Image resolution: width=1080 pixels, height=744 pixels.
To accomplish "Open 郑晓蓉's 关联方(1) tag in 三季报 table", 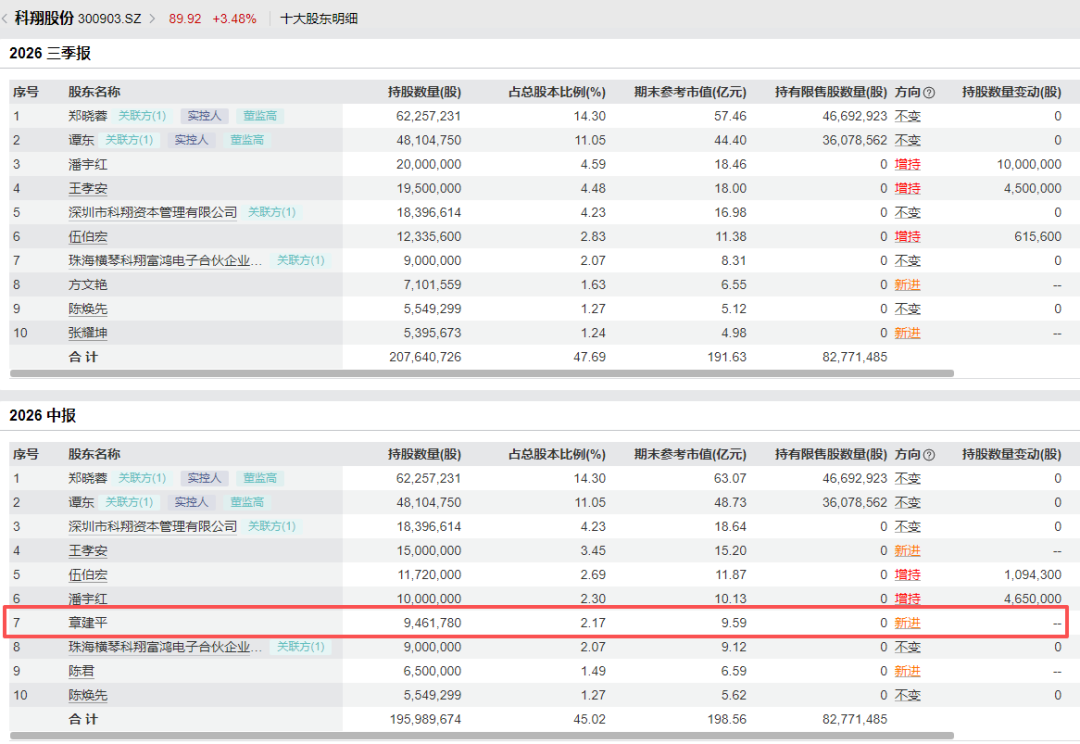I will [142, 116].
